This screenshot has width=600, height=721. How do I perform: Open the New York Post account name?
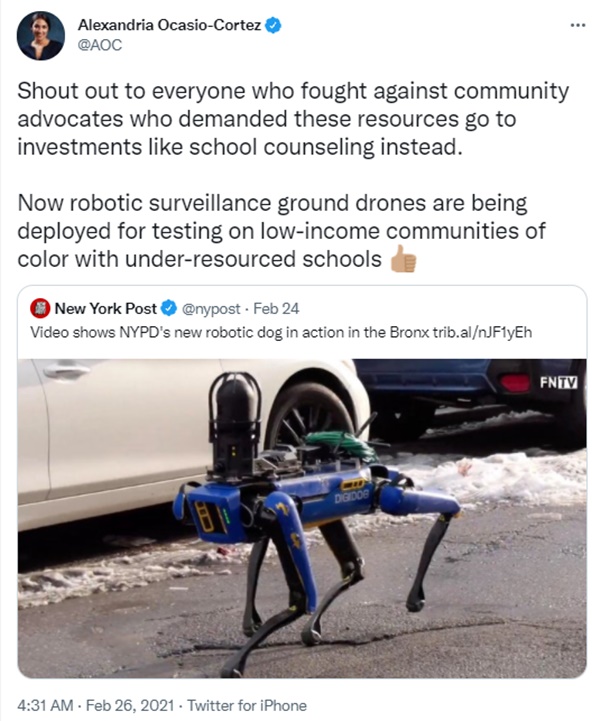(106, 309)
